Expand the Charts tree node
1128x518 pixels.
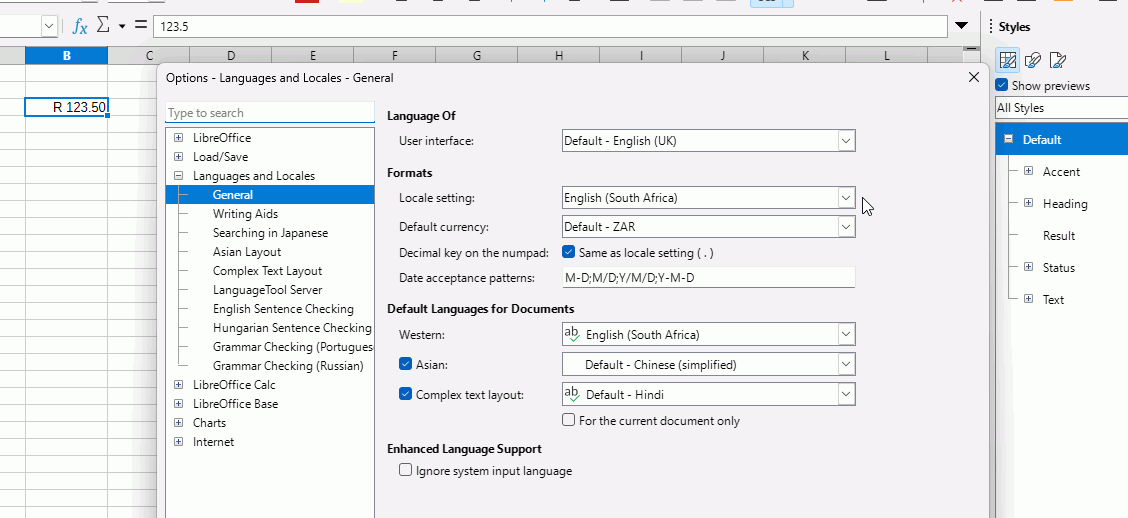(178, 423)
